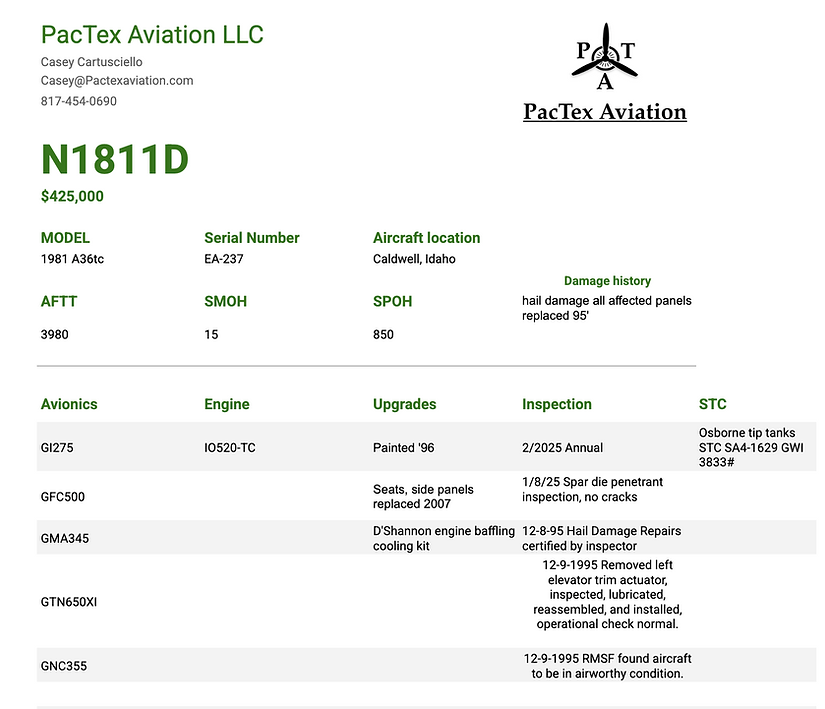This screenshot has height=709, width=825.
Task: Click the 2/2025 Annual inspection entry
Action: click(x=562, y=448)
